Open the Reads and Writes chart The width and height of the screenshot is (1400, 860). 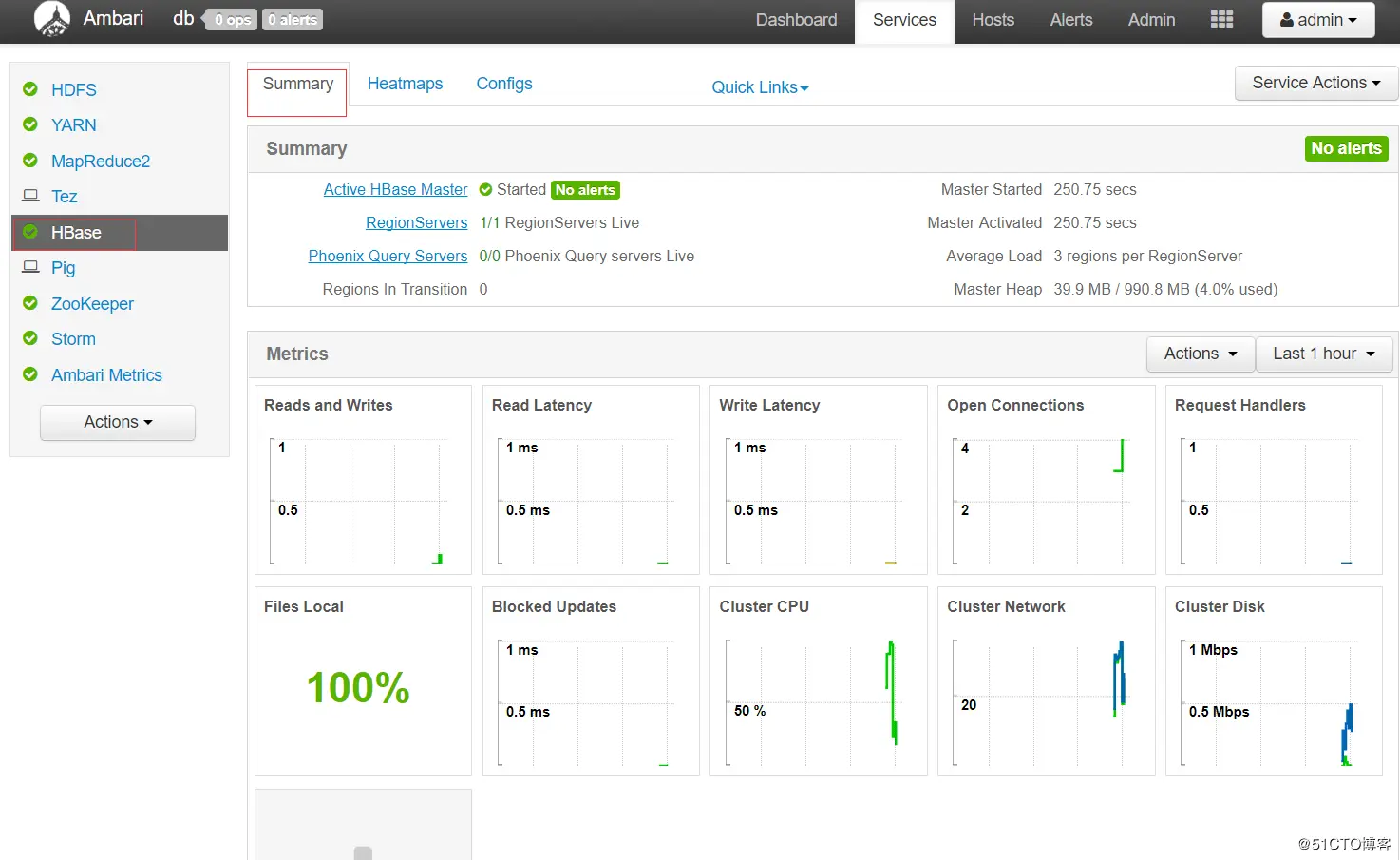click(x=363, y=480)
